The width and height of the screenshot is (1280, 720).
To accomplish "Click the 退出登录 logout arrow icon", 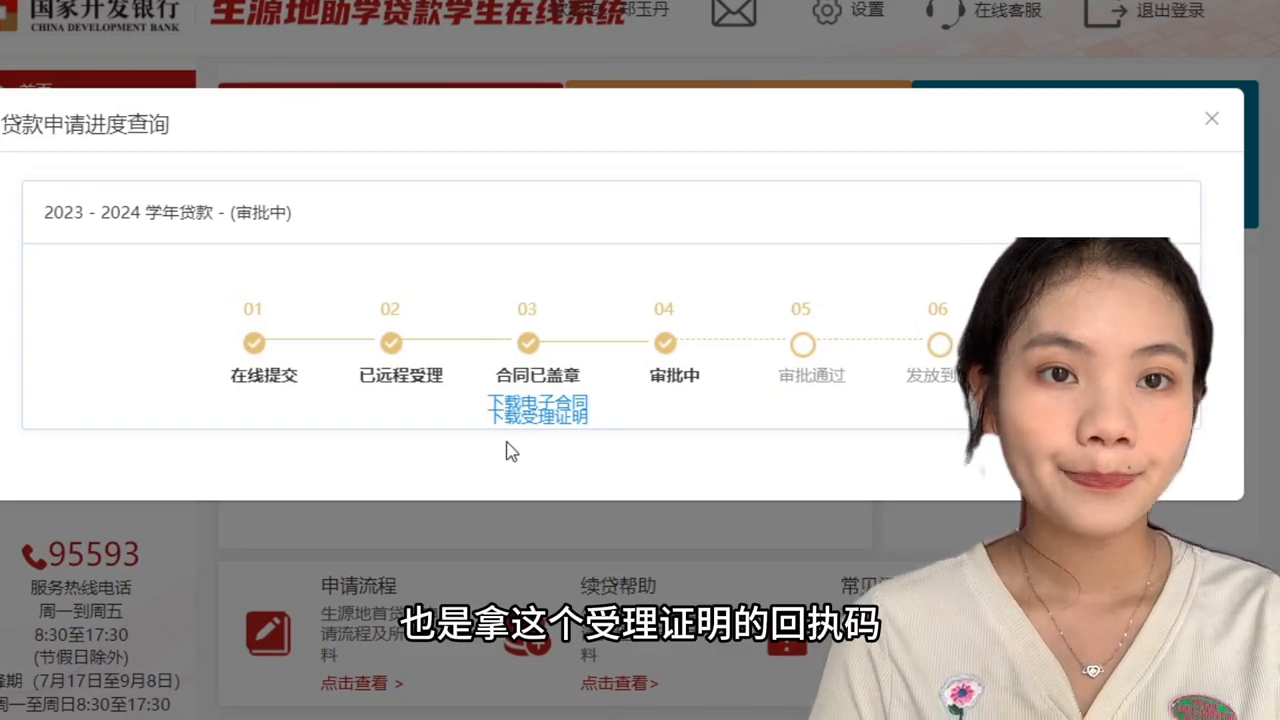I will (x=1104, y=11).
